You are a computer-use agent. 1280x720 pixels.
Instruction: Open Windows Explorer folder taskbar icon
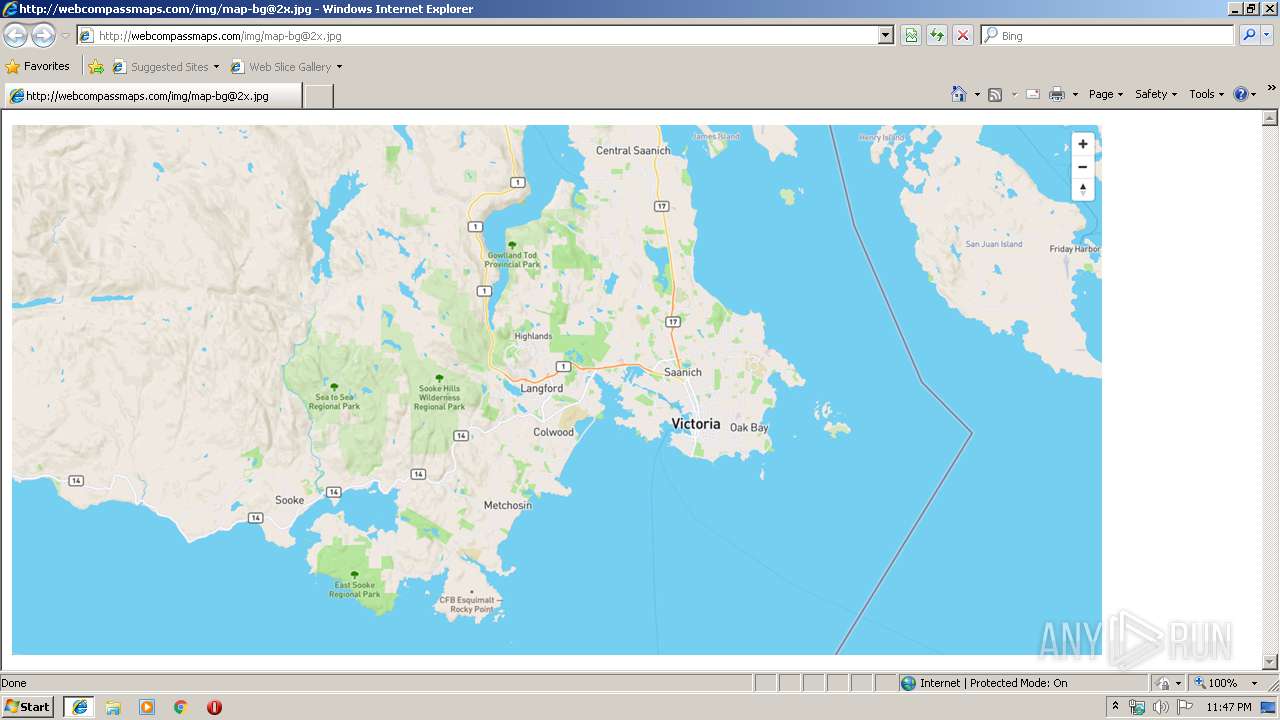tap(113, 707)
